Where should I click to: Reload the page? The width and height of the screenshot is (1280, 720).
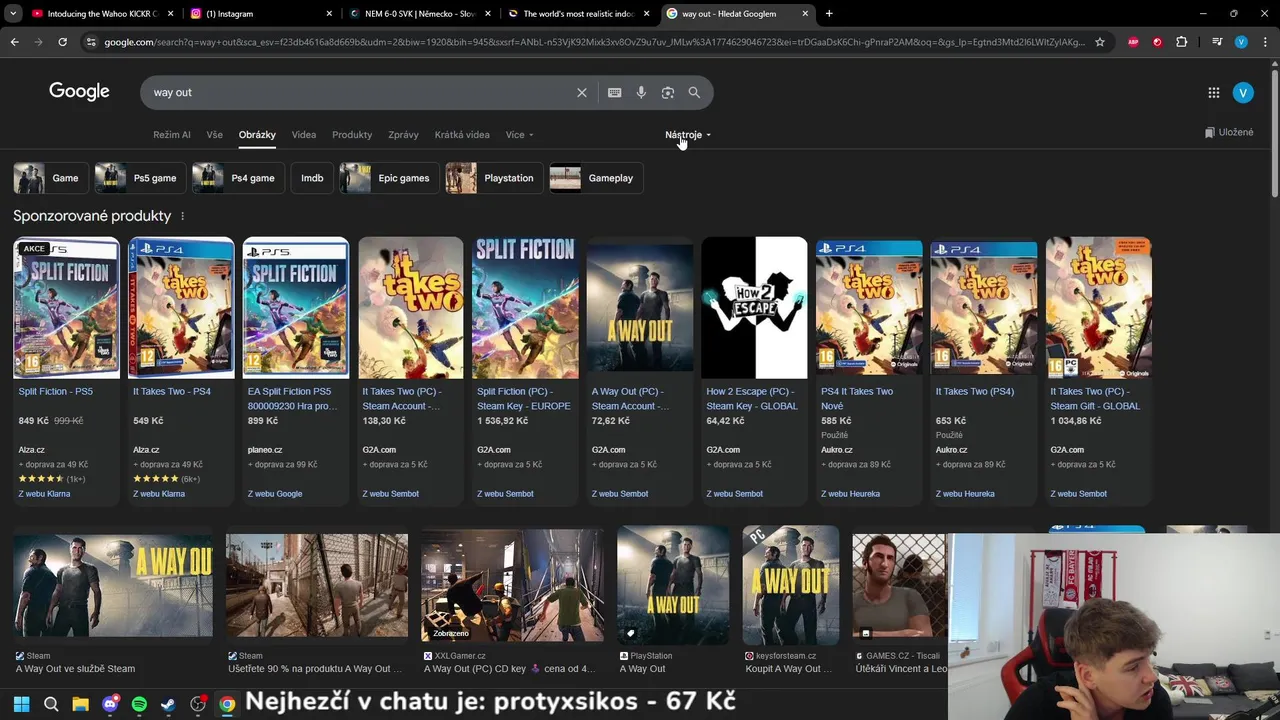tap(62, 42)
